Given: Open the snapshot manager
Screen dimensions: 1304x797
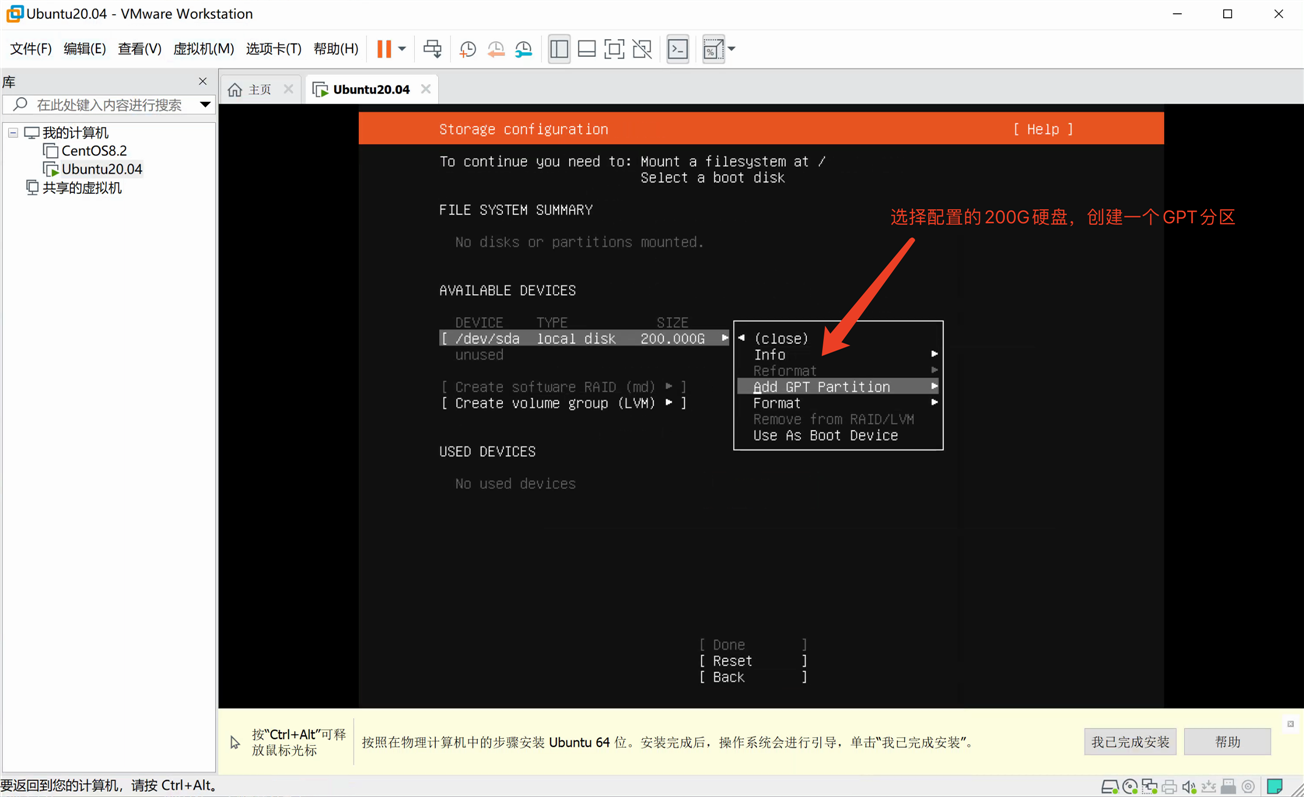Looking at the screenshot, I should [x=524, y=49].
